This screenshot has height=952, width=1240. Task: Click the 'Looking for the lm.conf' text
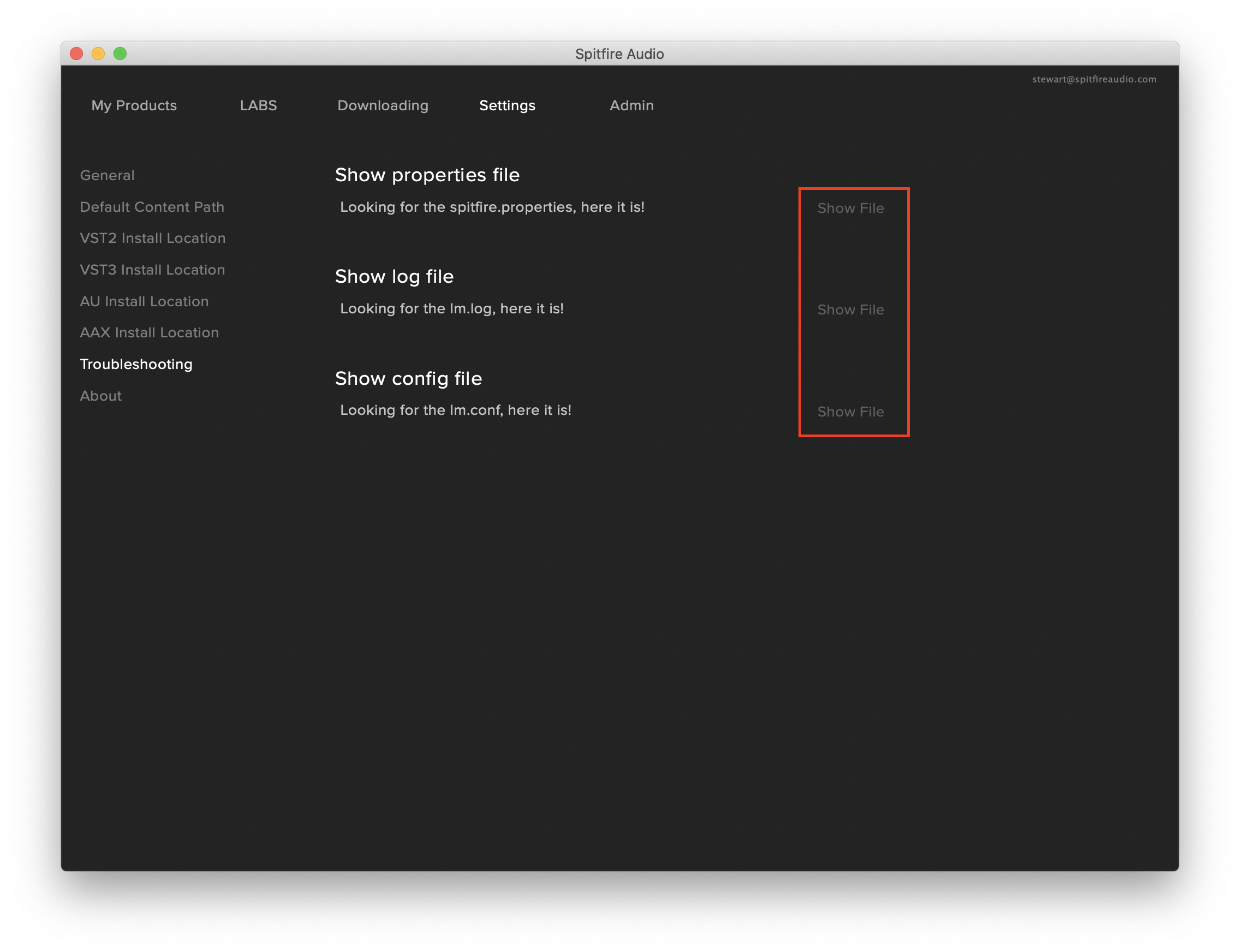[455, 410]
